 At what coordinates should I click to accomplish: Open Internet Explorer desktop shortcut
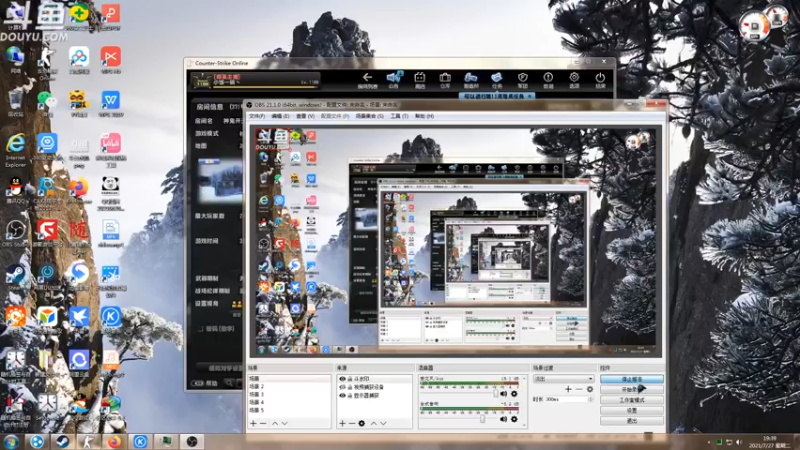pos(15,151)
